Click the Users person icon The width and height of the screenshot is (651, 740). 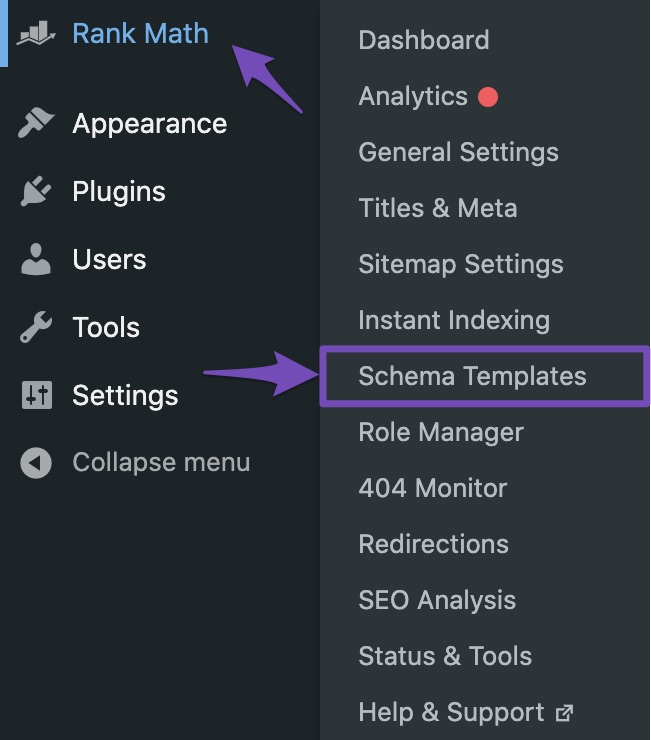click(x=37, y=260)
